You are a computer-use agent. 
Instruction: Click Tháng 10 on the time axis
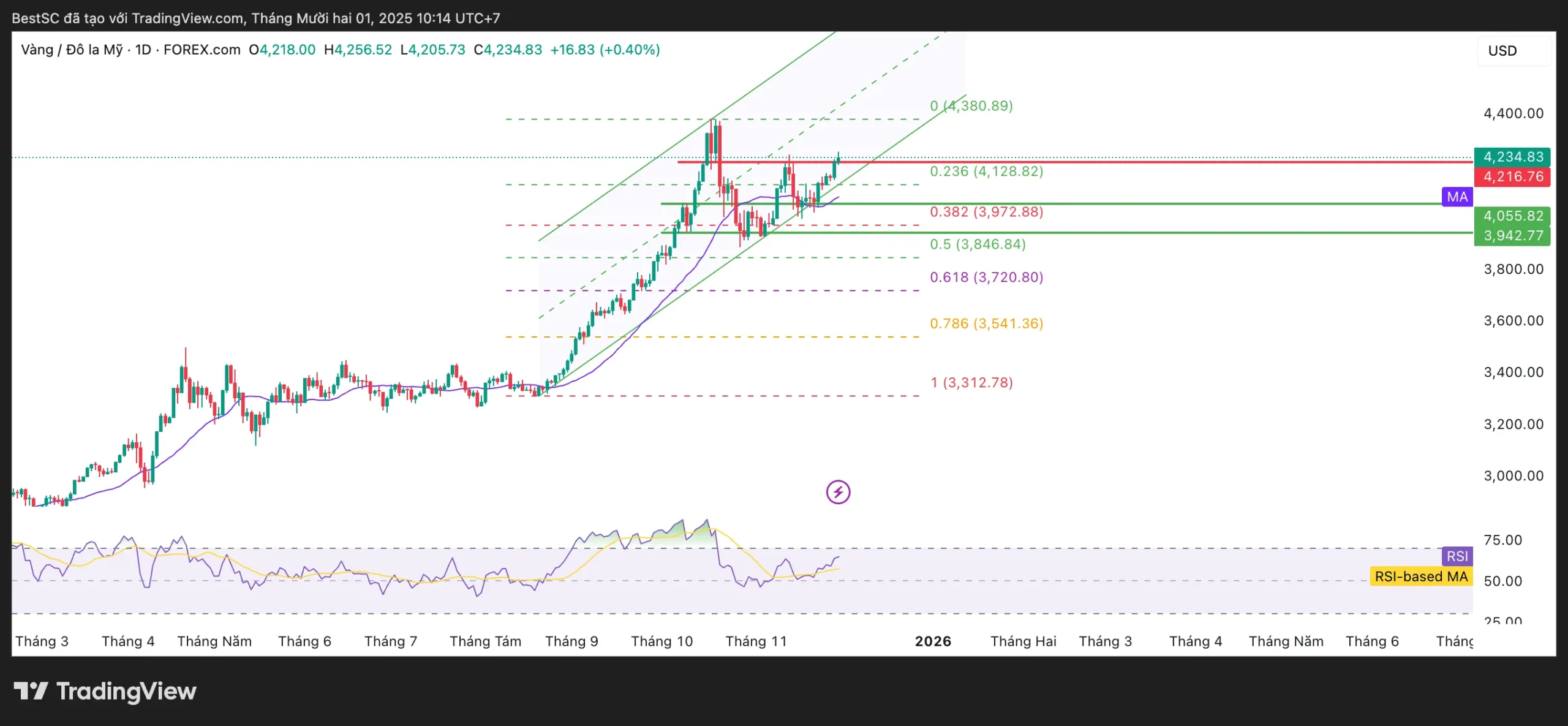661,641
